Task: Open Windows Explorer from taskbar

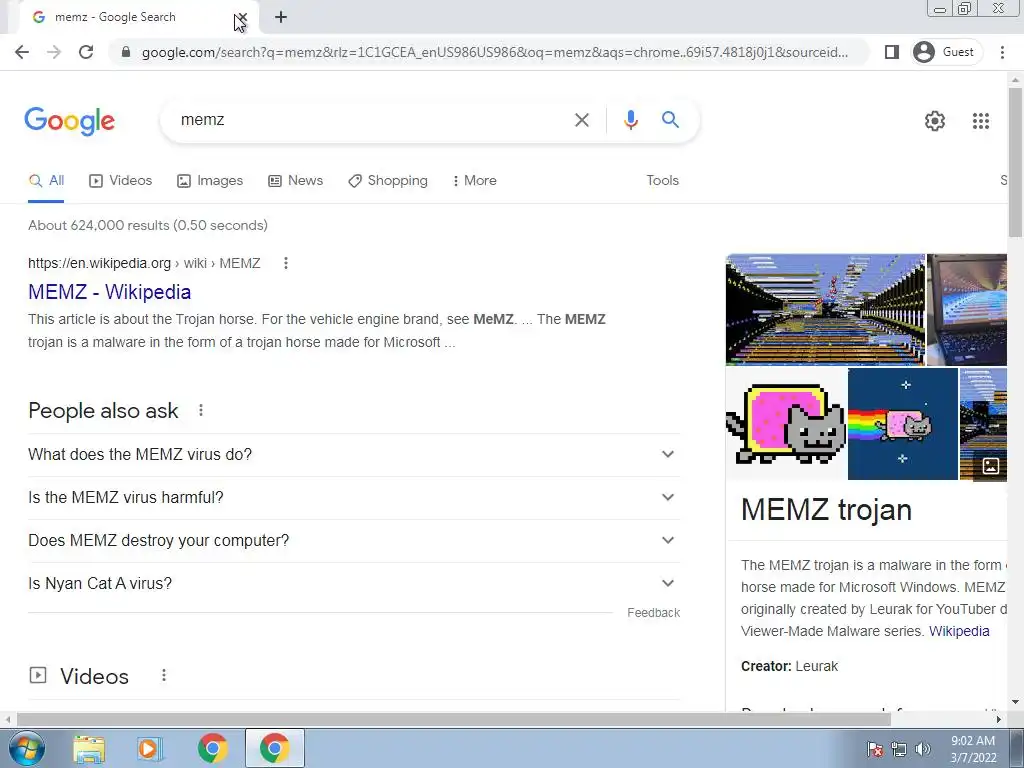Action: tap(89, 748)
